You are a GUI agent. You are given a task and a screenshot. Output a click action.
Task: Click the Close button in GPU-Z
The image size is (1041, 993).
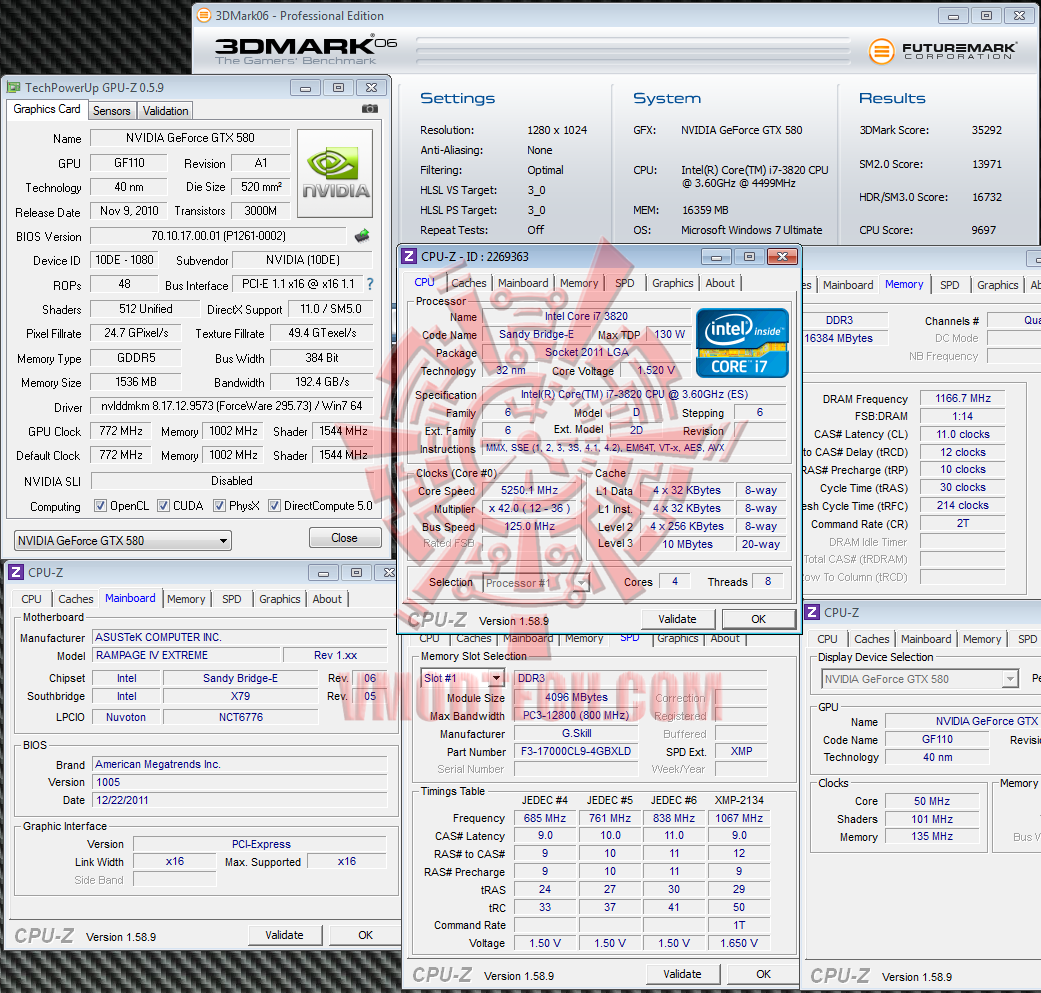click(345, 538)
